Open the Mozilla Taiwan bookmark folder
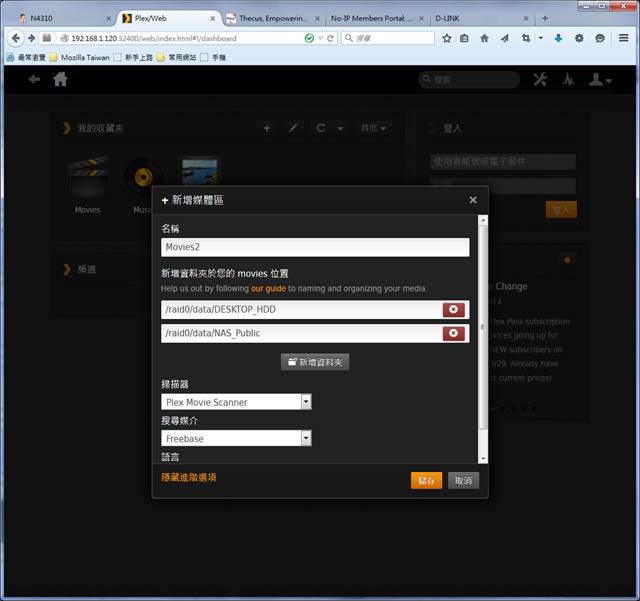This screenshot has width=640, height=601. [80, 58]
